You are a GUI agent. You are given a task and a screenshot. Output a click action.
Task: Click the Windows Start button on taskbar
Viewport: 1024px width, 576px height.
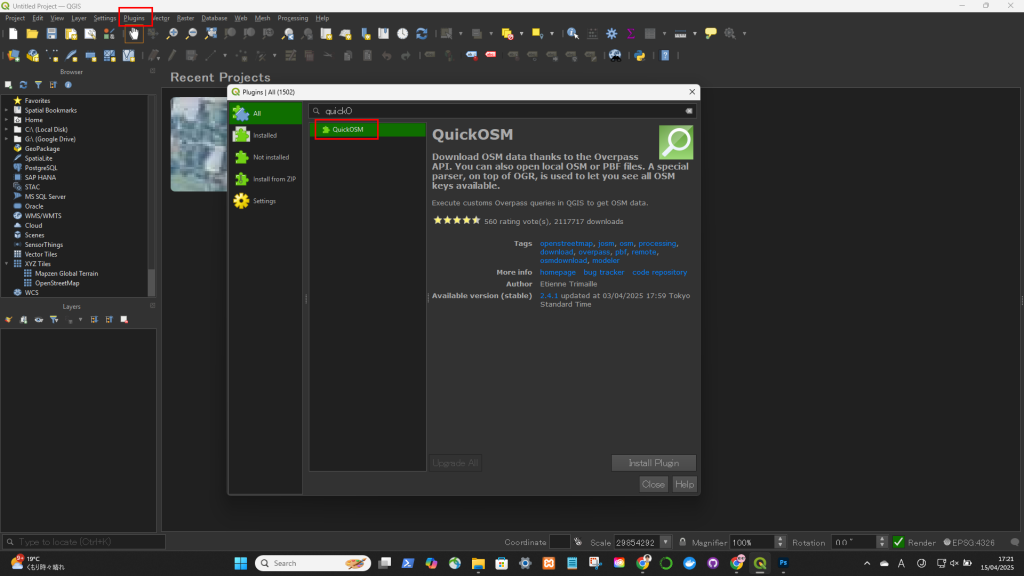239,563
